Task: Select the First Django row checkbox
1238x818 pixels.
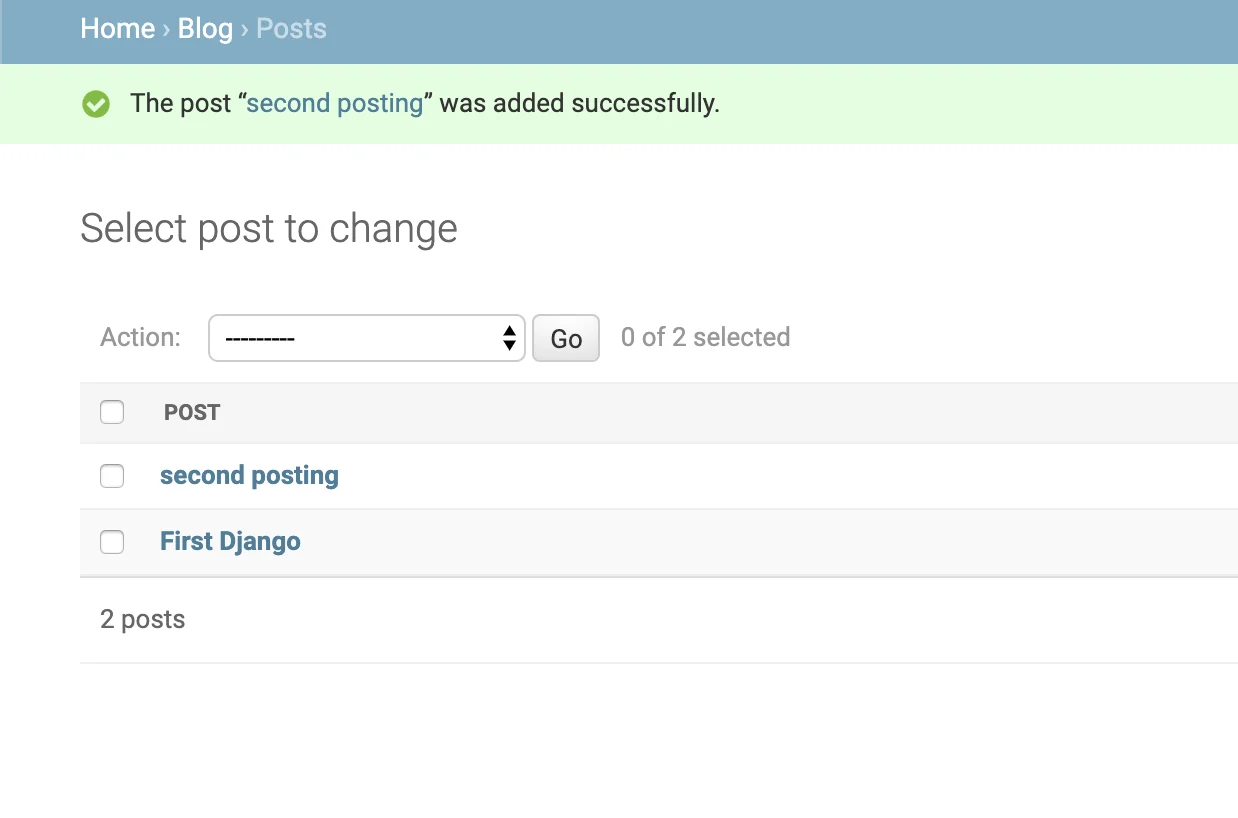Action: click(112, 542)
